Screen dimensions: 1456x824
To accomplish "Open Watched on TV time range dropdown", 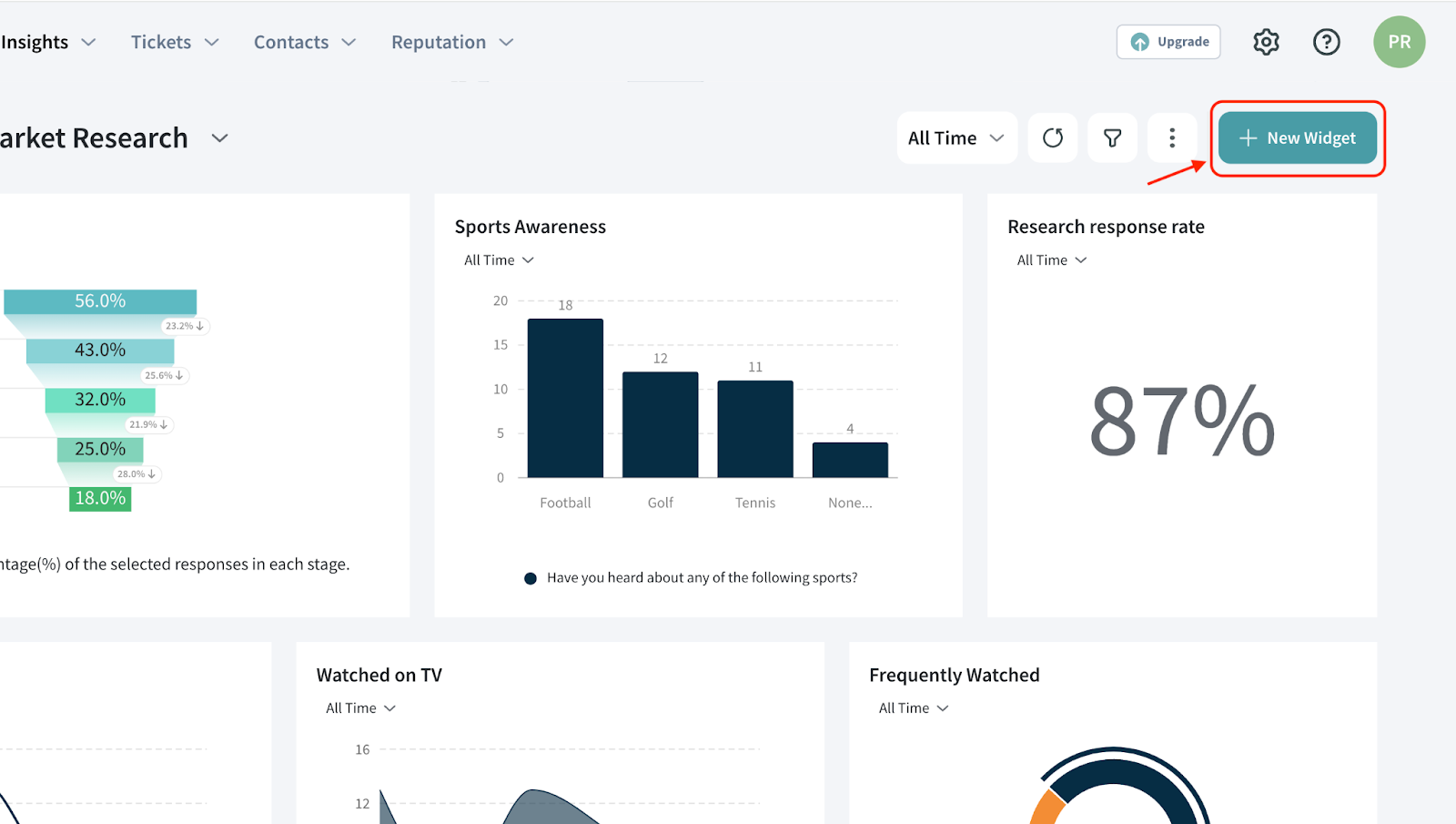I will (360, 708).
